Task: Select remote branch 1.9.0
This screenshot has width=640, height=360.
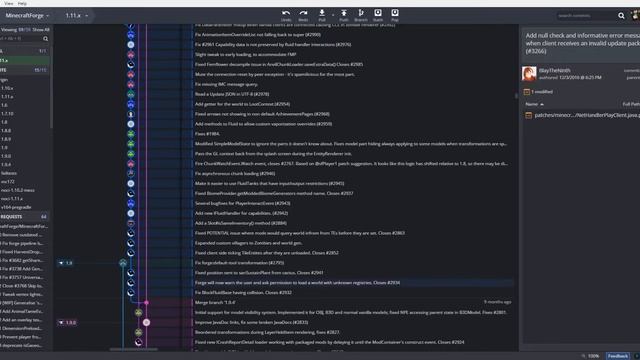Action: tap(6, 156)
